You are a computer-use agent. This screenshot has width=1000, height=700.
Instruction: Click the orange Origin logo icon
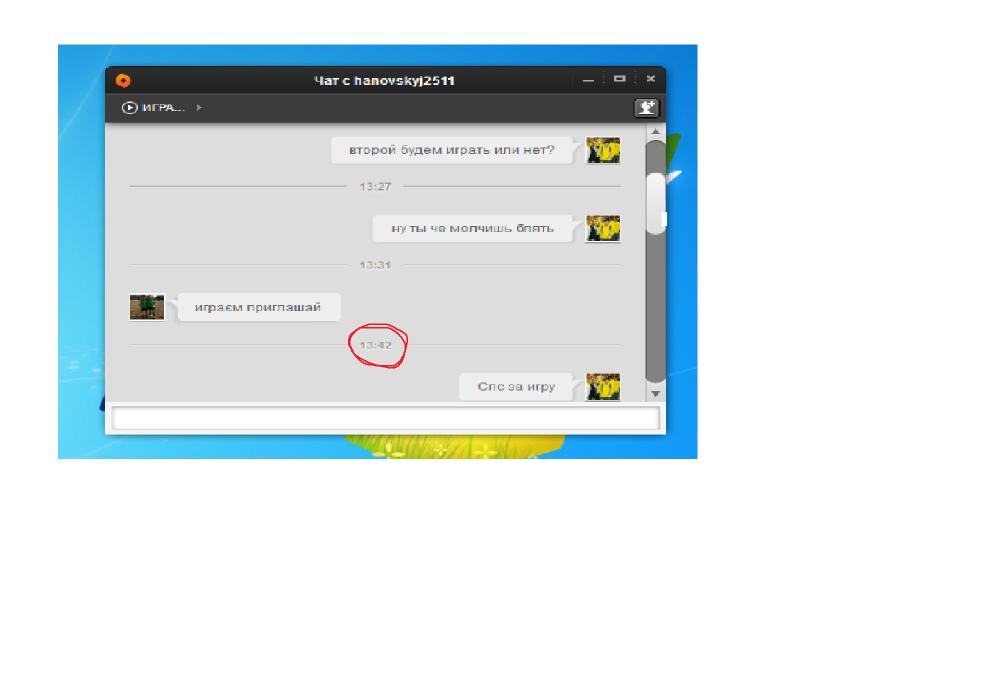pos(123,80)
